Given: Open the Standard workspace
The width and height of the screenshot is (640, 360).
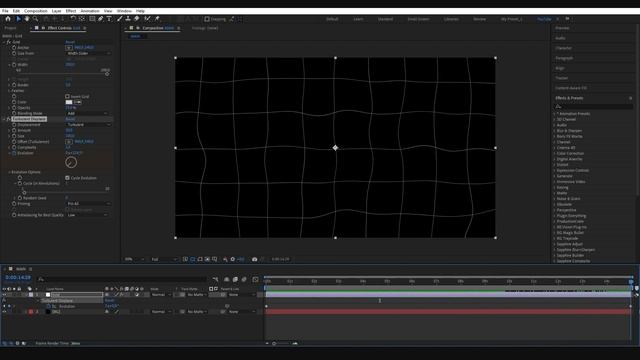Looking at the screenshot, I should 385,19.
